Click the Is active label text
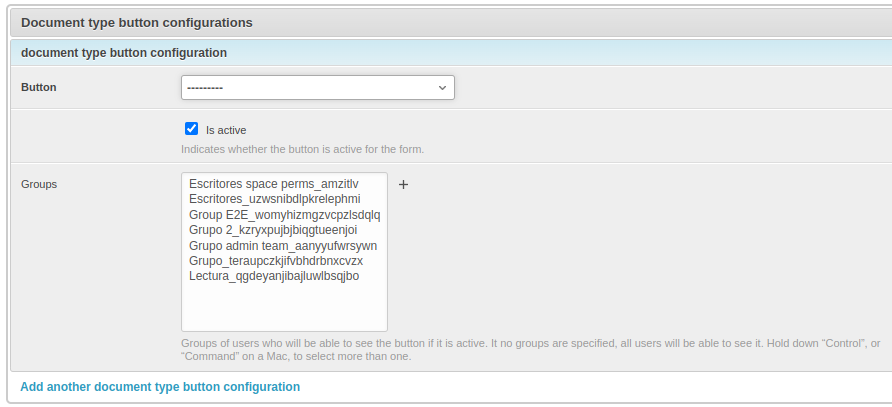The width and height of the screenshot is (892, 407). coord(226,130)
